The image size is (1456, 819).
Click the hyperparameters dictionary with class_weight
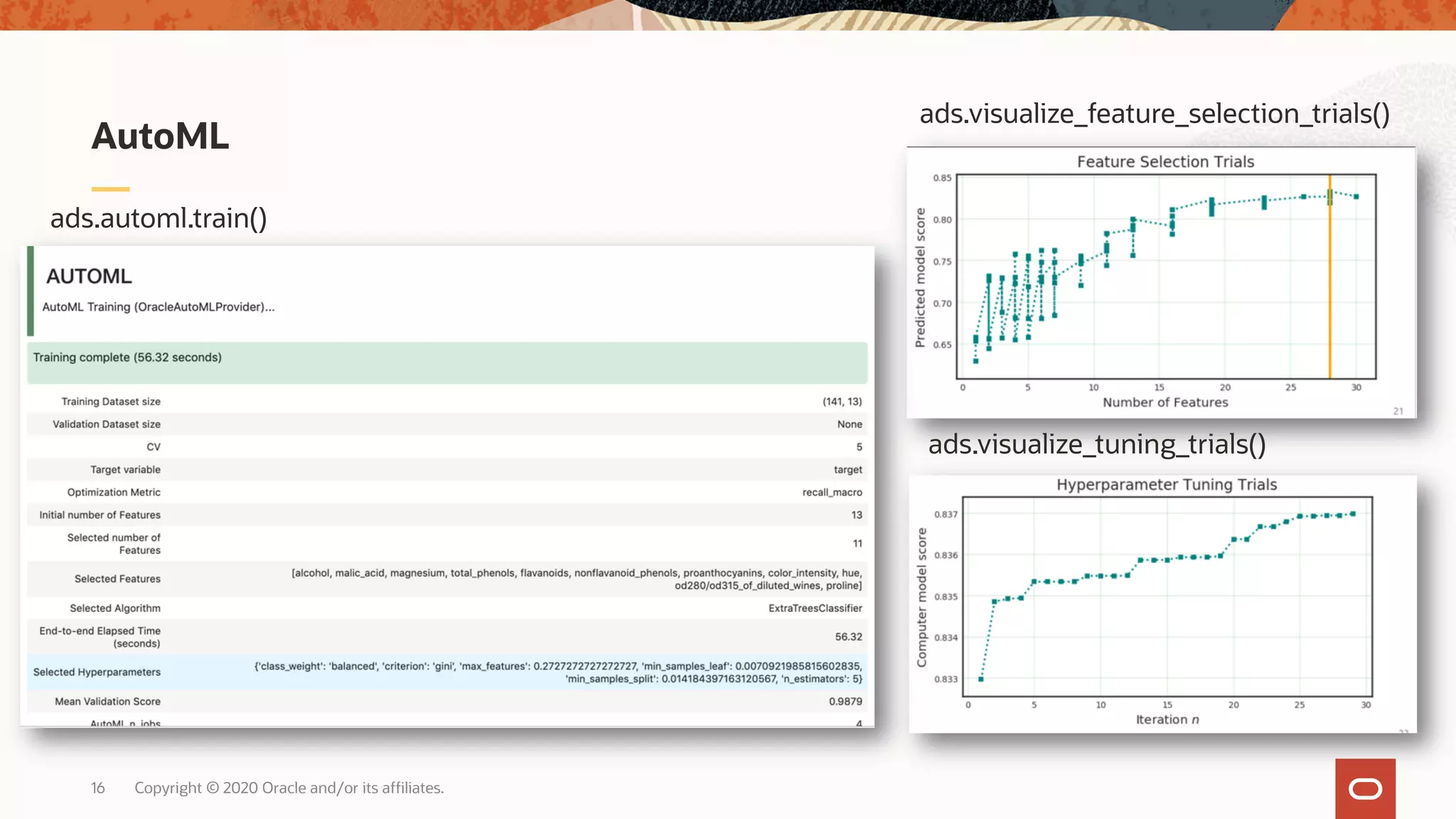point(558,673)
